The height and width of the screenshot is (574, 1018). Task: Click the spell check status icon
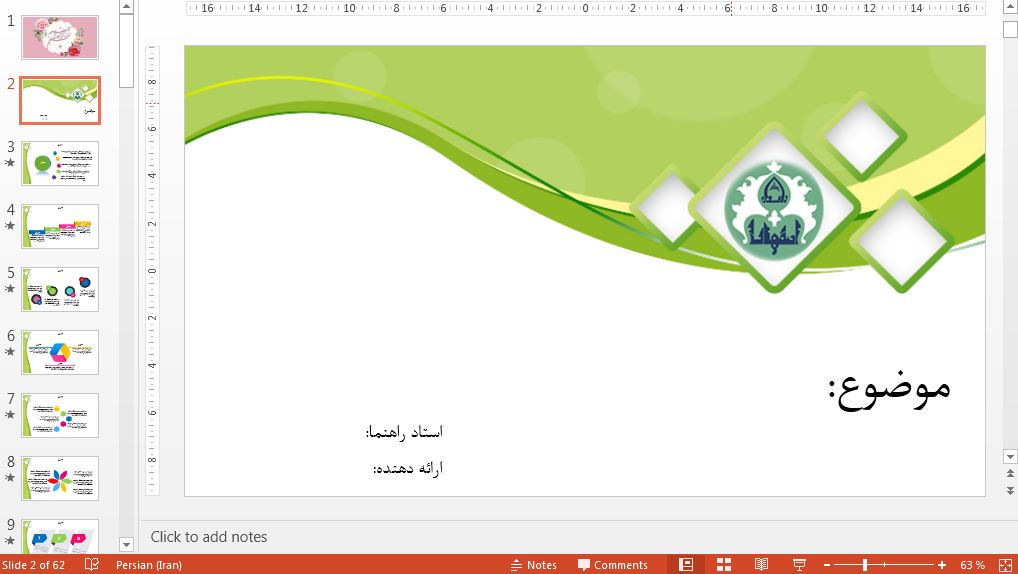click(x=92, y=565)
